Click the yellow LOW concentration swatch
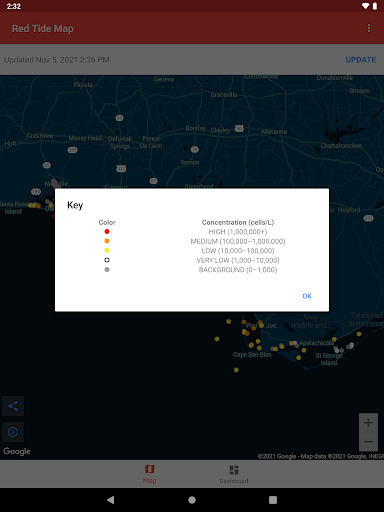This screenshot has height=512, width=384. (x=107, y=250)
